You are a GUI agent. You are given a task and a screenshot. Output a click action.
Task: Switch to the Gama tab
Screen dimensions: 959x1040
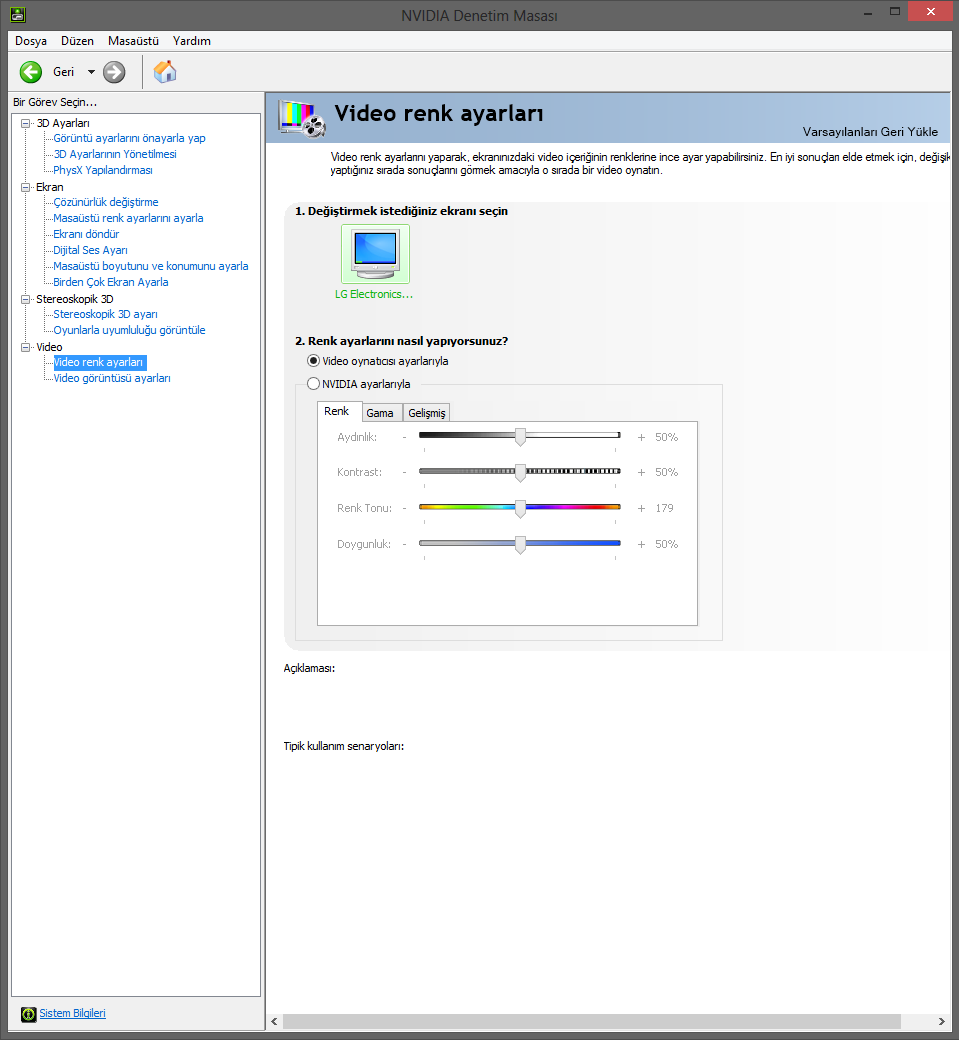[x=380, y=413]
